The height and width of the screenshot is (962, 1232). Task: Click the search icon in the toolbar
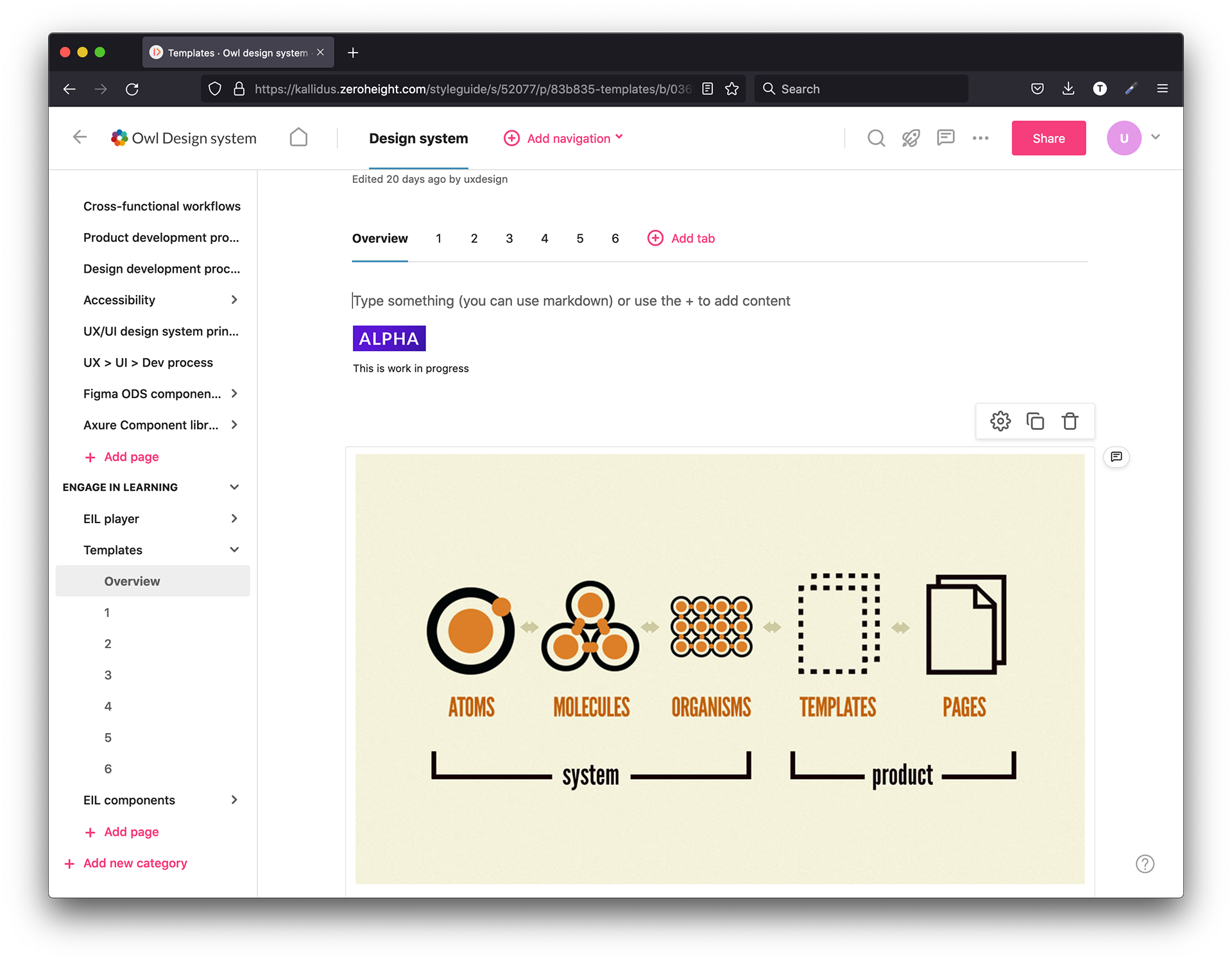coord(876,139)
